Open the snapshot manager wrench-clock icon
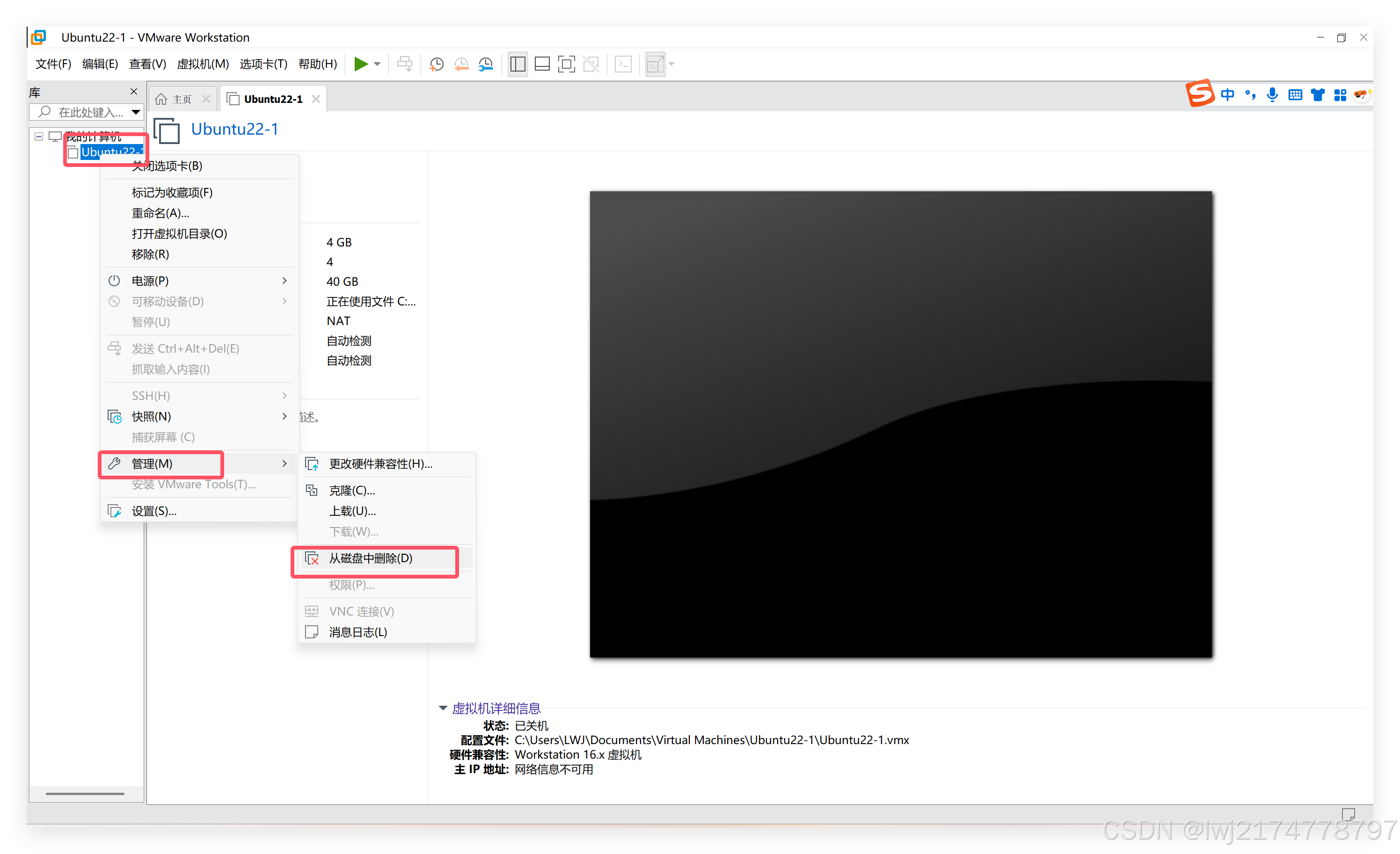The width and height of the screenshot is (1400, 854). [x=486, y=64]
